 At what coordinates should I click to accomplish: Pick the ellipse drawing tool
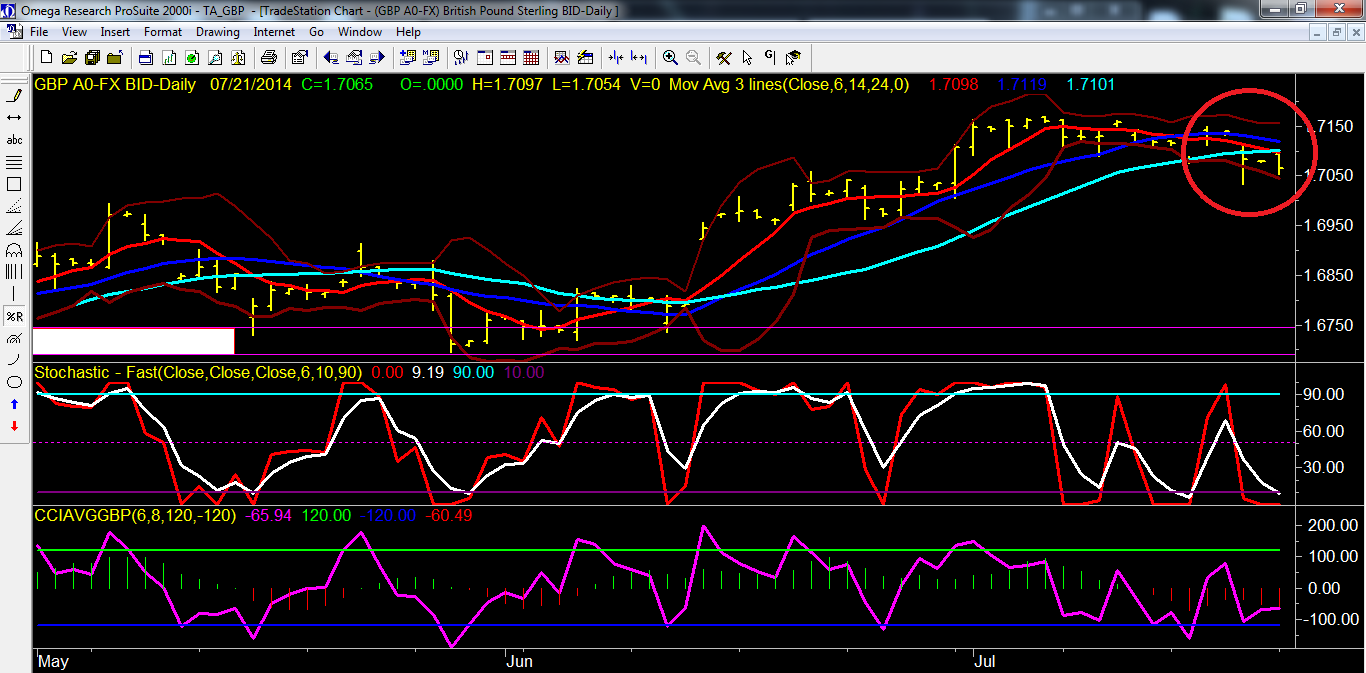[x=15, y=382]
